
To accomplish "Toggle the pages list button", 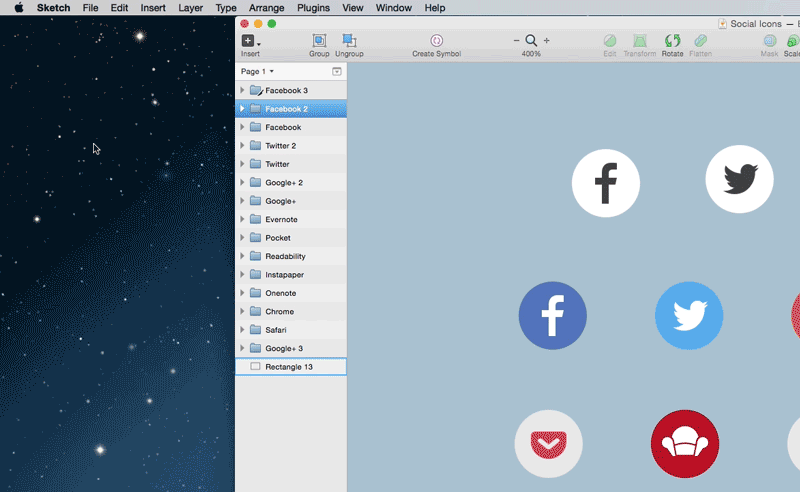I will click(x=337, y=71).
